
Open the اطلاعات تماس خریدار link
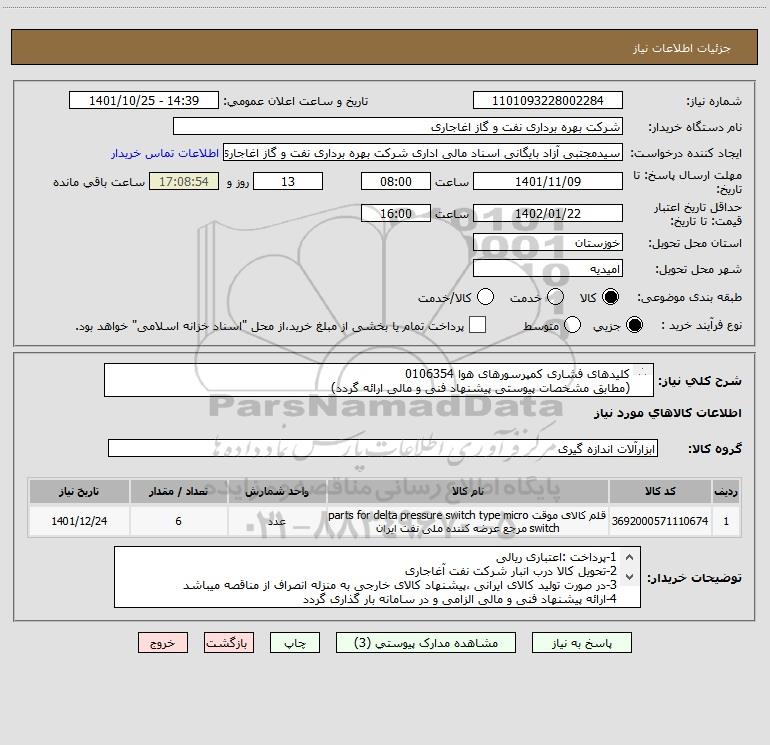[165, 153]
